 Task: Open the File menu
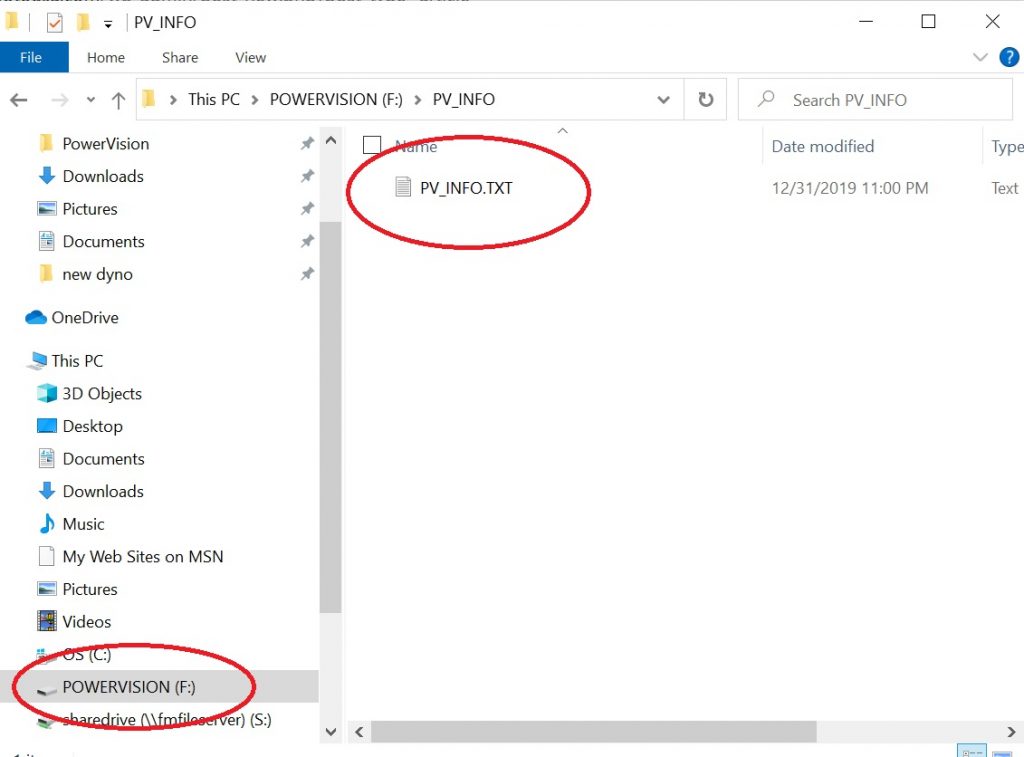pos(32,57)
